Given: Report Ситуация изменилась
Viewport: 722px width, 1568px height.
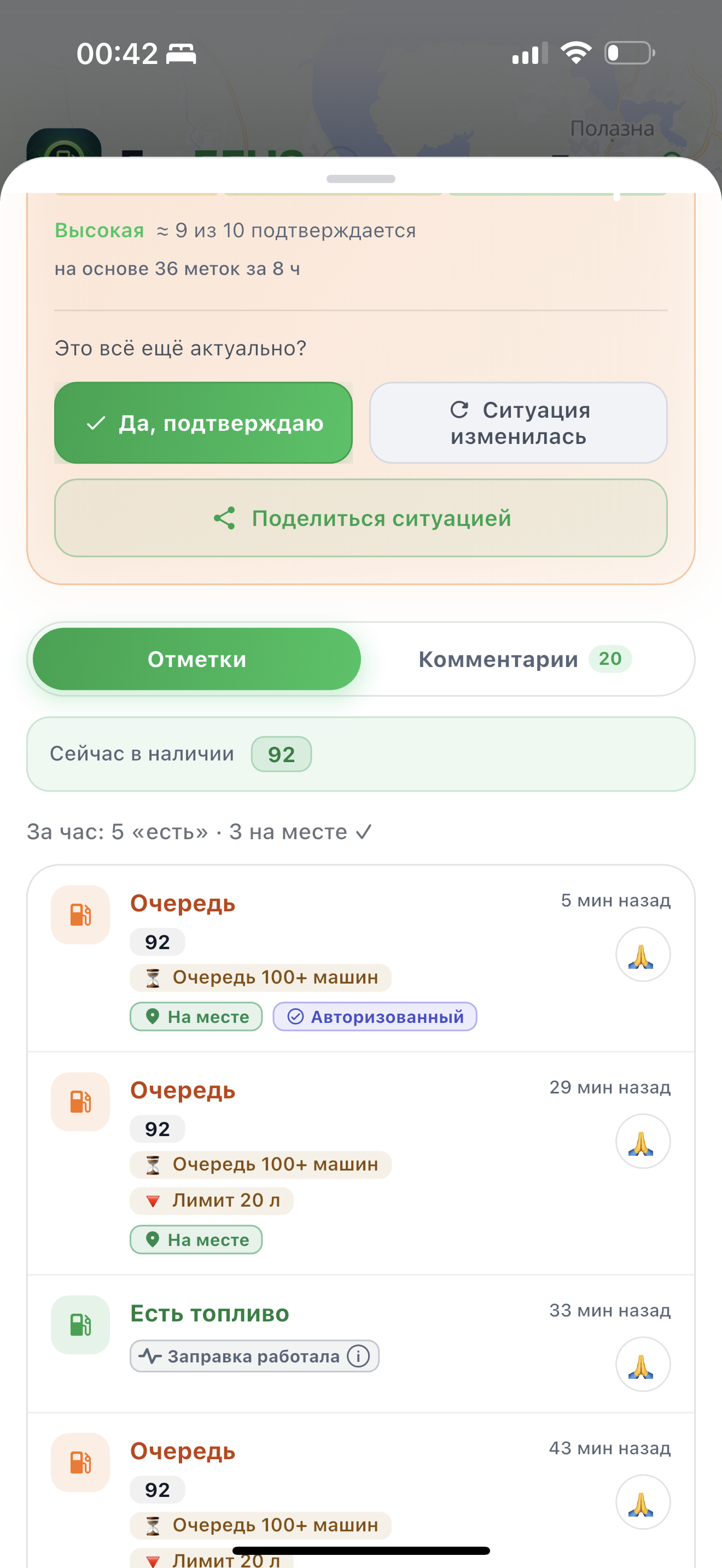Looking at the screenshot, I should tap(518, 423).
